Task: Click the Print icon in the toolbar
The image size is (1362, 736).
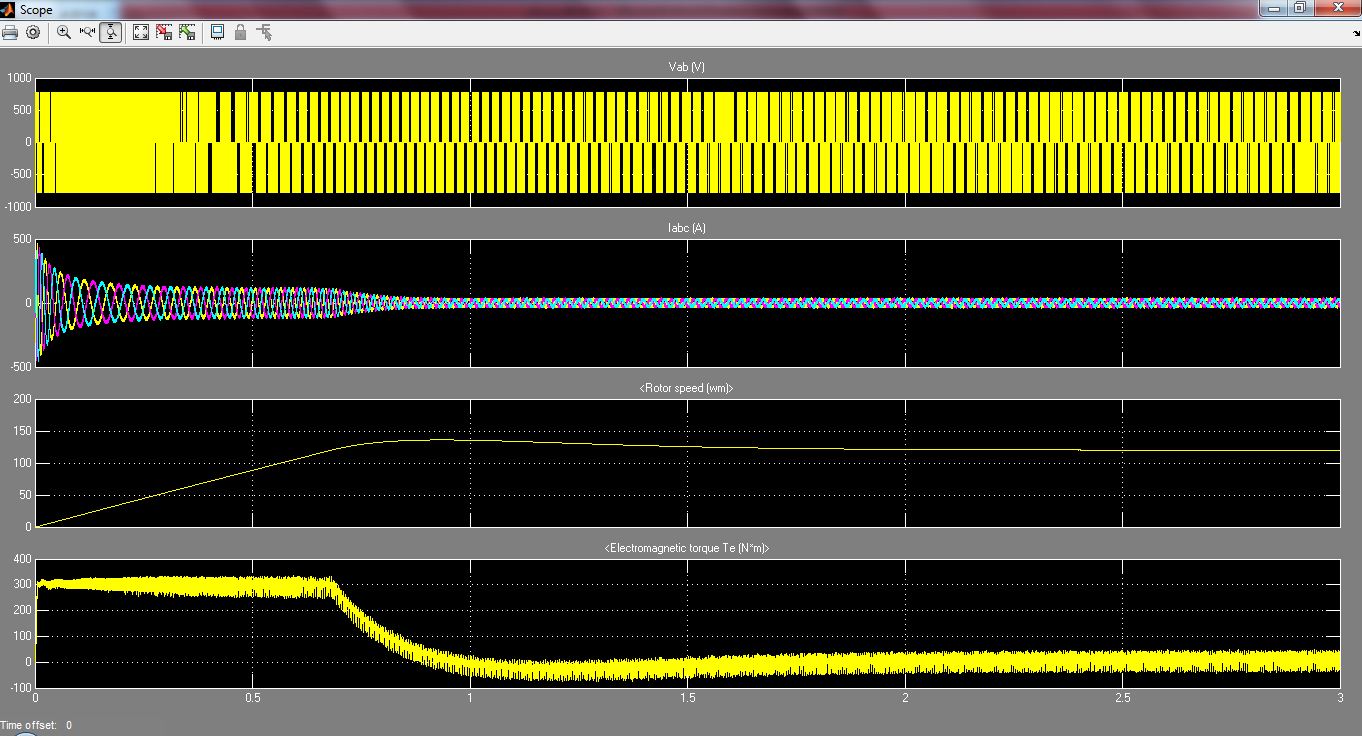Action: 10,32
